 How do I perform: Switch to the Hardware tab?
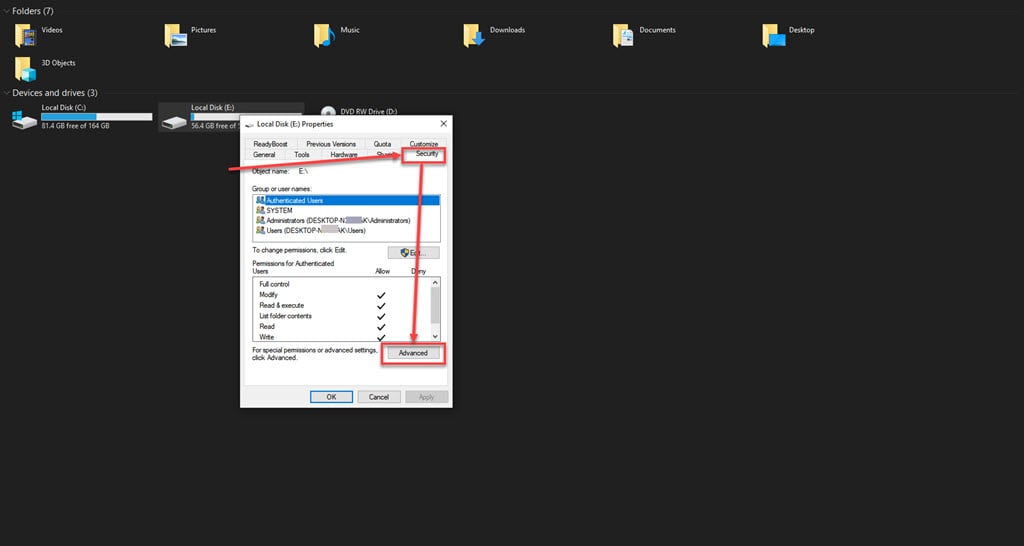click(344, 155)
